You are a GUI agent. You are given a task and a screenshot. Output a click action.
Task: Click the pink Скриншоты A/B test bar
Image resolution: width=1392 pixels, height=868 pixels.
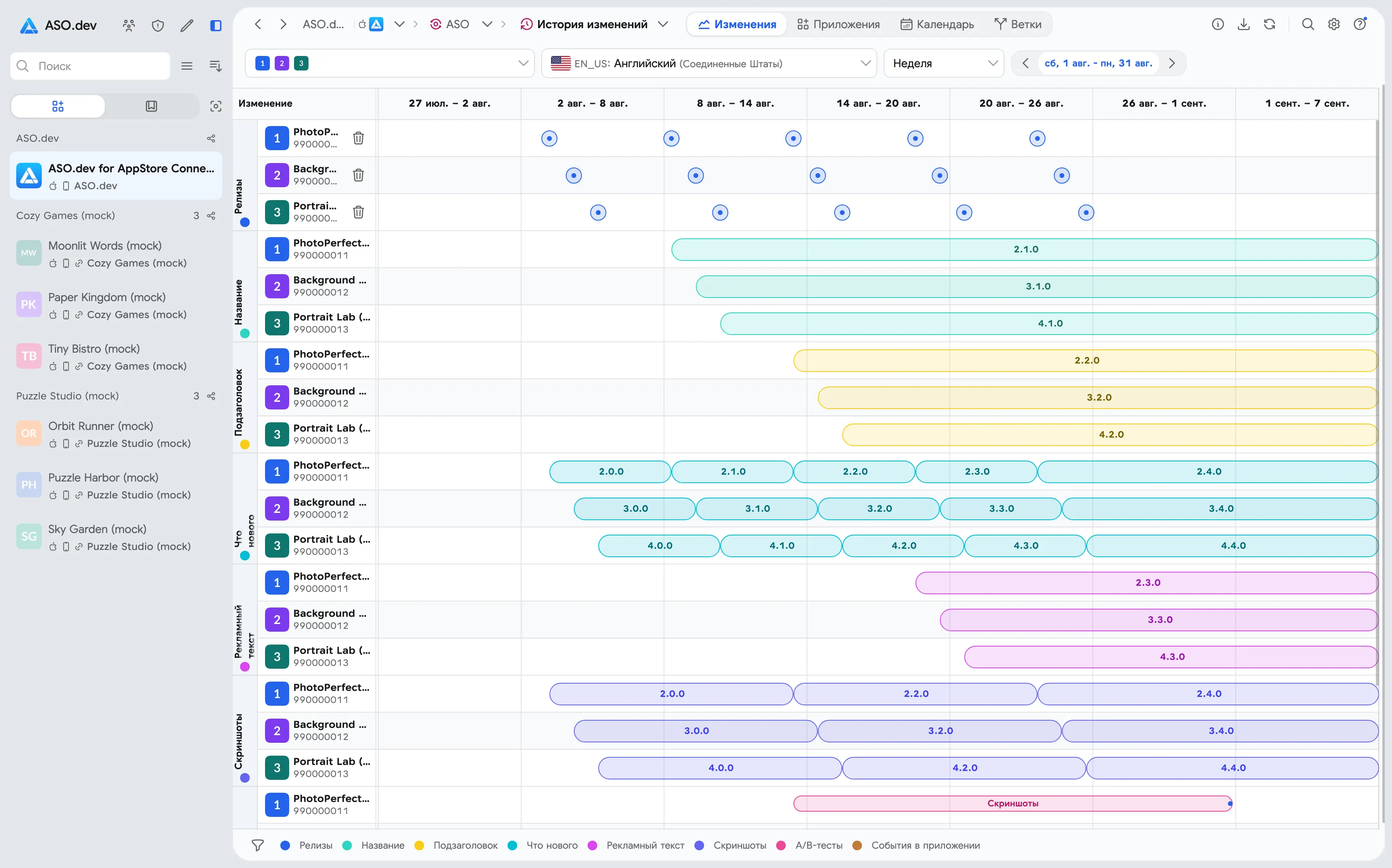1013,803
